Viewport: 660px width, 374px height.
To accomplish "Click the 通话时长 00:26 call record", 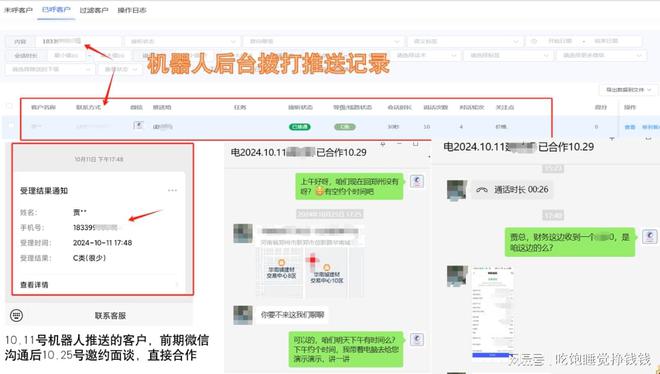I will pyautogui.click(x=512, y=190).
